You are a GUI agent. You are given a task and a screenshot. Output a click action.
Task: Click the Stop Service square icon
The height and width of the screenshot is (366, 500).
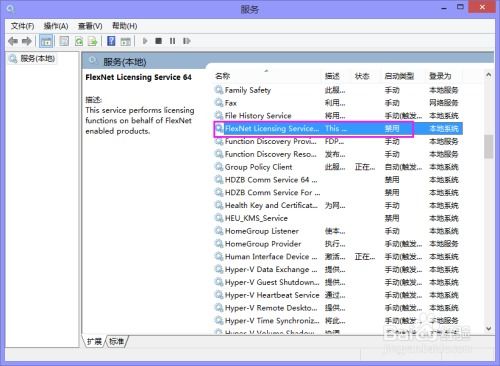pos(159,41)
